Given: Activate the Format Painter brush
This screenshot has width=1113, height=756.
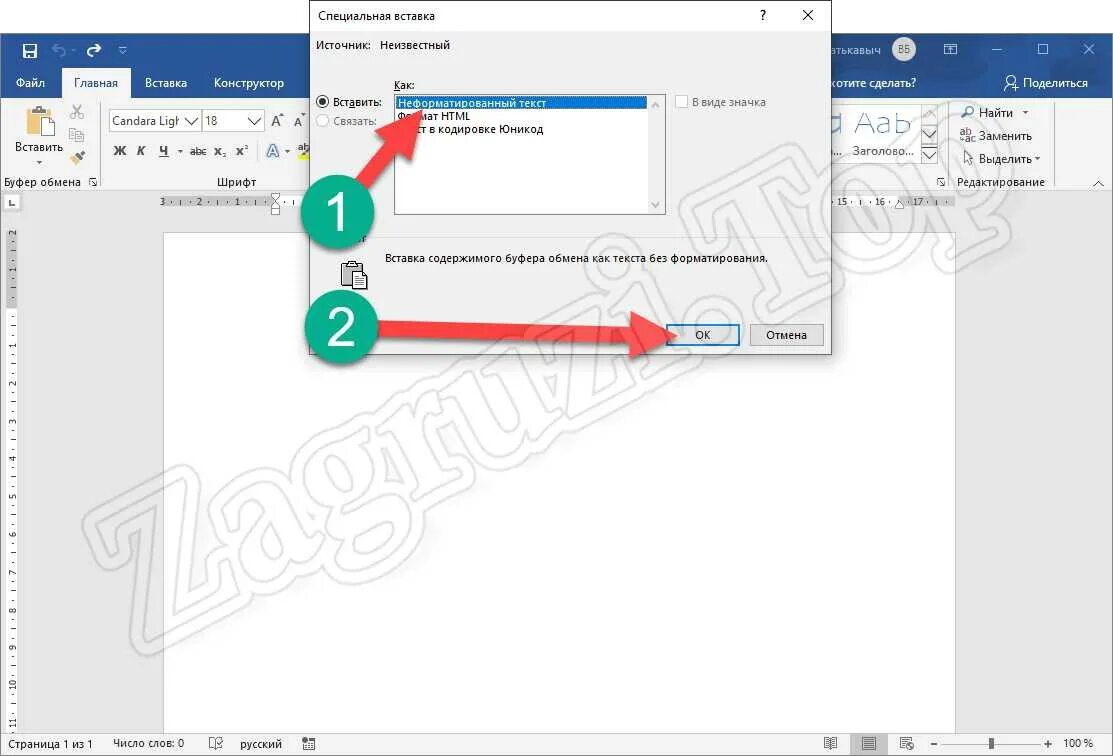Looking at the screenshot, I should coord(77,157).
